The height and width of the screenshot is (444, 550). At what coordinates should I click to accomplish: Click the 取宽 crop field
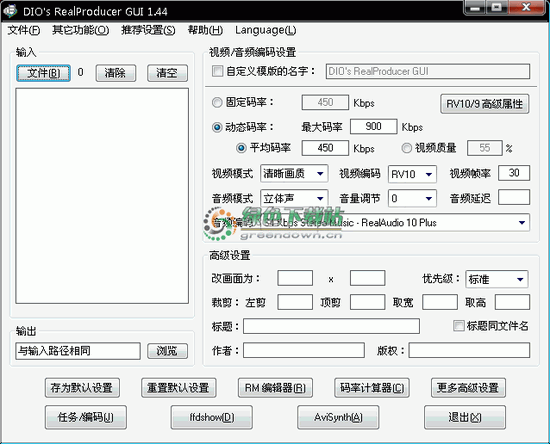pos(440,302)
